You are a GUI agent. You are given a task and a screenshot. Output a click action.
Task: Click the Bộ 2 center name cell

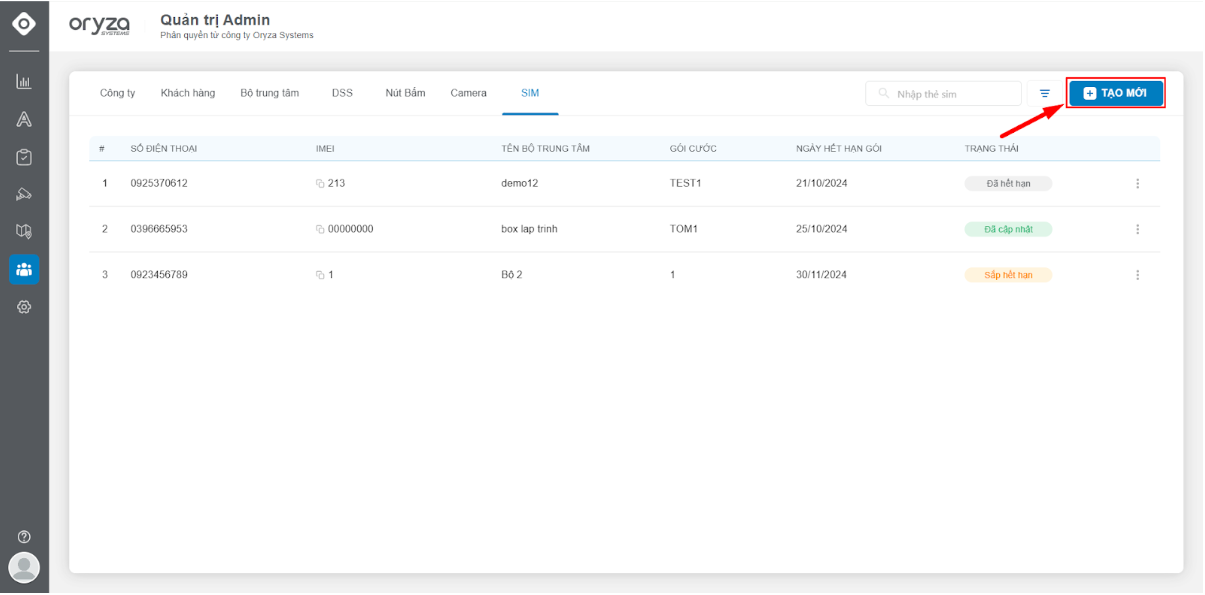pos(511,275)
